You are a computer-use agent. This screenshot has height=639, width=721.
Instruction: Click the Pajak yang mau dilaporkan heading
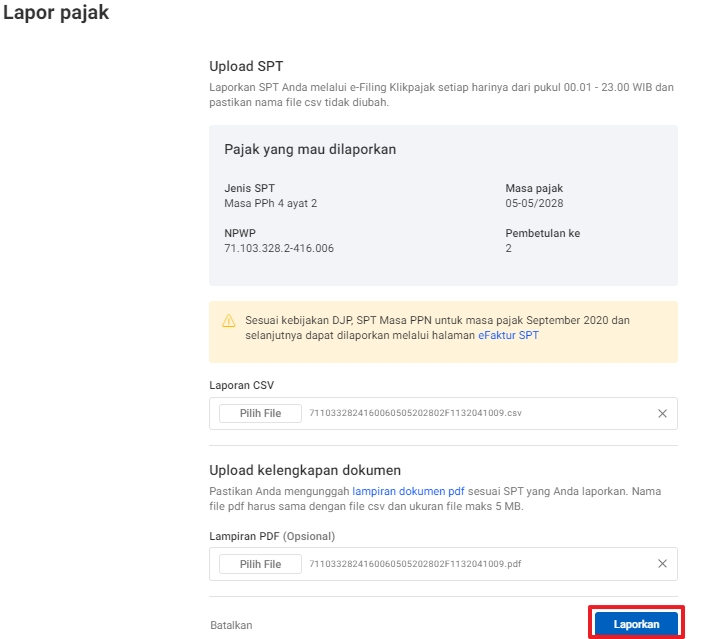pos(310,149)
